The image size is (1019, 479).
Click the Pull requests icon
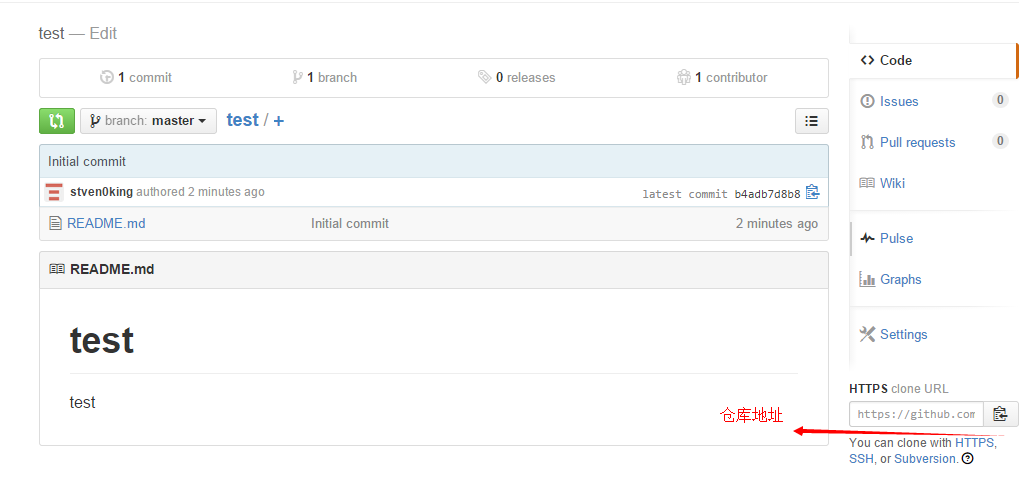(x=867, y=142)
